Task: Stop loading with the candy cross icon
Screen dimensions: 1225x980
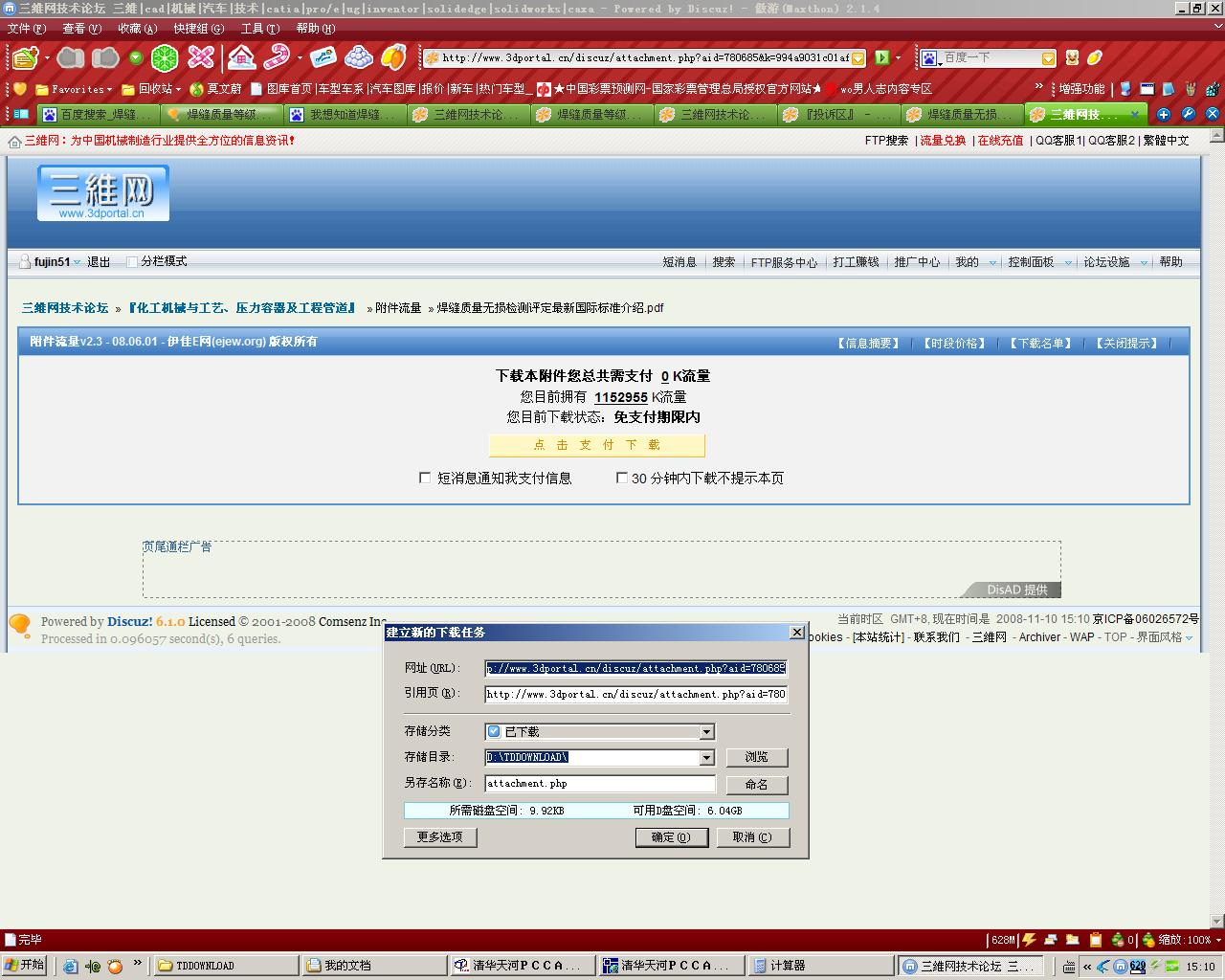Action: [201, 58]
